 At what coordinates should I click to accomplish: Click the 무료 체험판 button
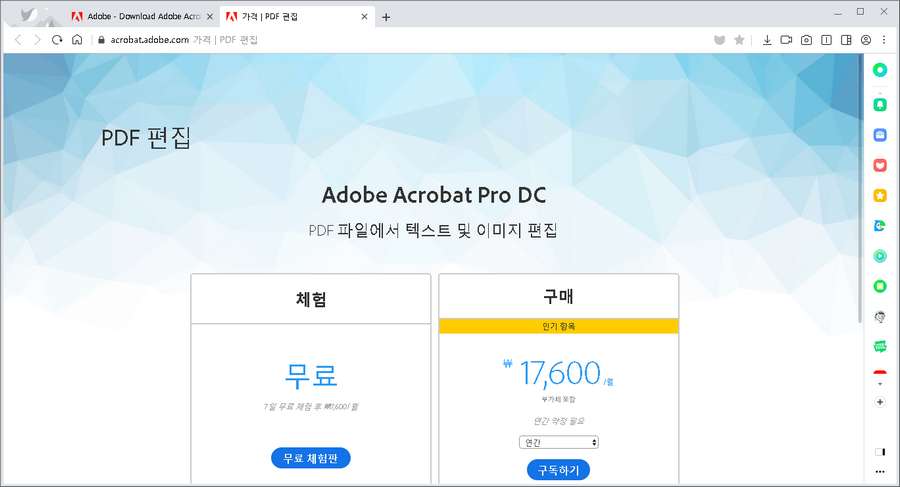click(311, 458)
